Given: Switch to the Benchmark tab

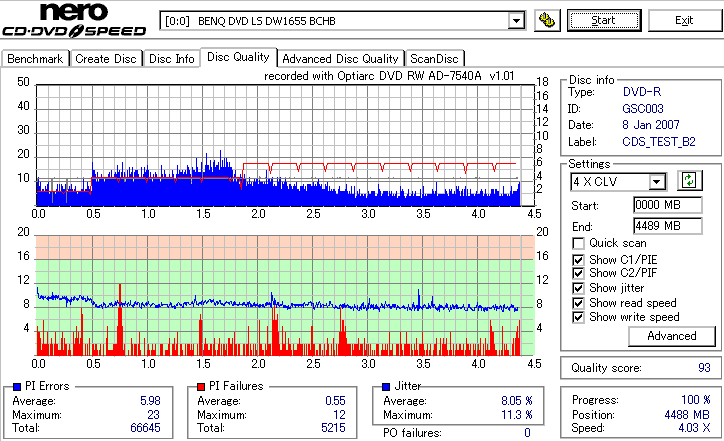Looking at the screenshot, I should 35,59.
